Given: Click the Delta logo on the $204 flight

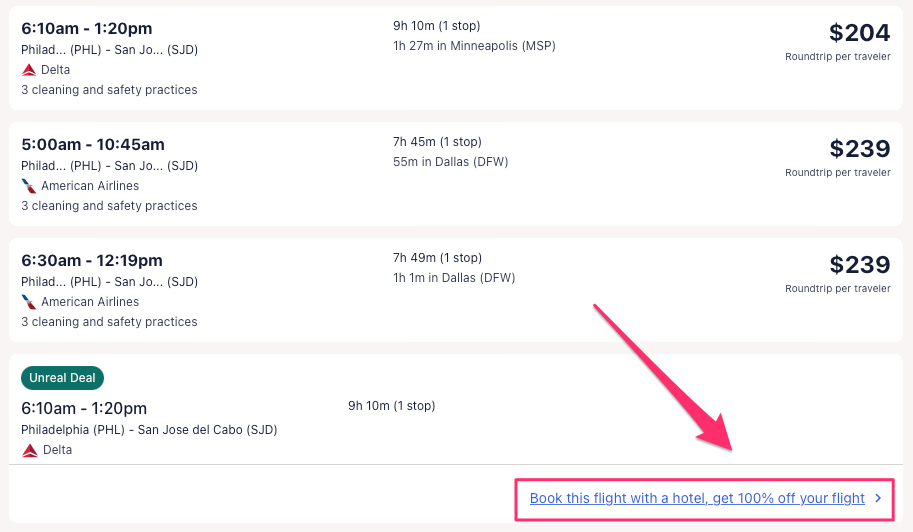Looking at the screenshot, I should 29,70.
